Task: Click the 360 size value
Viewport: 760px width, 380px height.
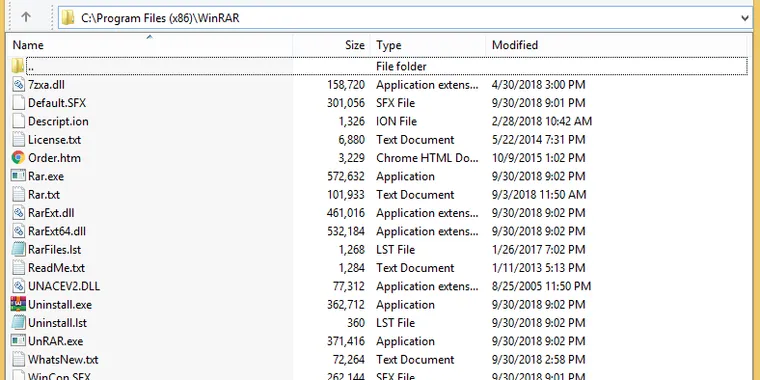Action: pyautogui.click(x=356, y=323)
